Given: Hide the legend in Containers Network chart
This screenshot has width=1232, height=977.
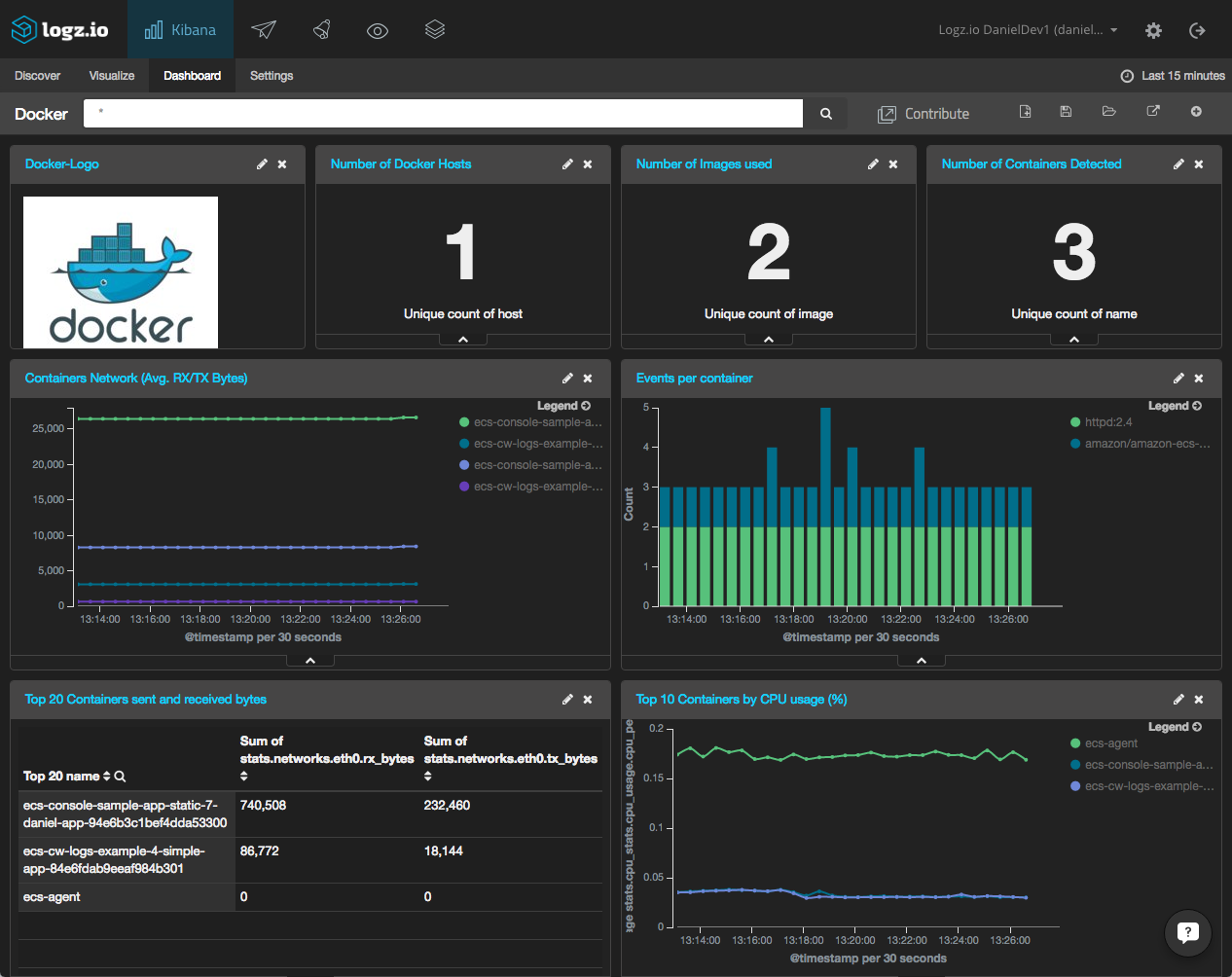Looking at the screenshot, I should (563, 406).
